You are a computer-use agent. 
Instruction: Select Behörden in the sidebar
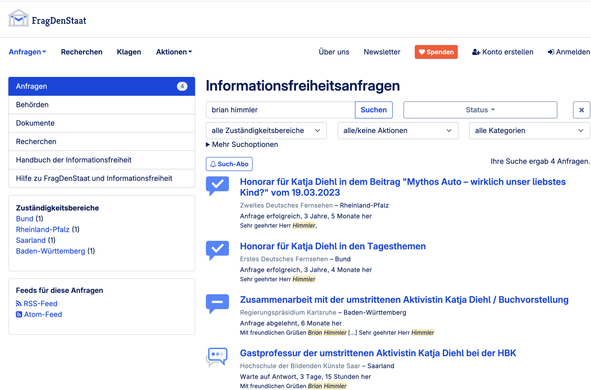coord(101,105)
